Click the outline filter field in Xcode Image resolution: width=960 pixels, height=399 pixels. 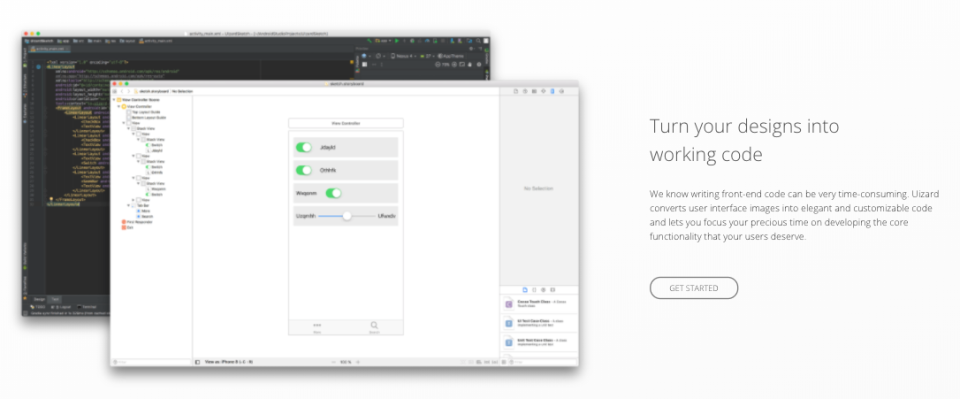151,362
